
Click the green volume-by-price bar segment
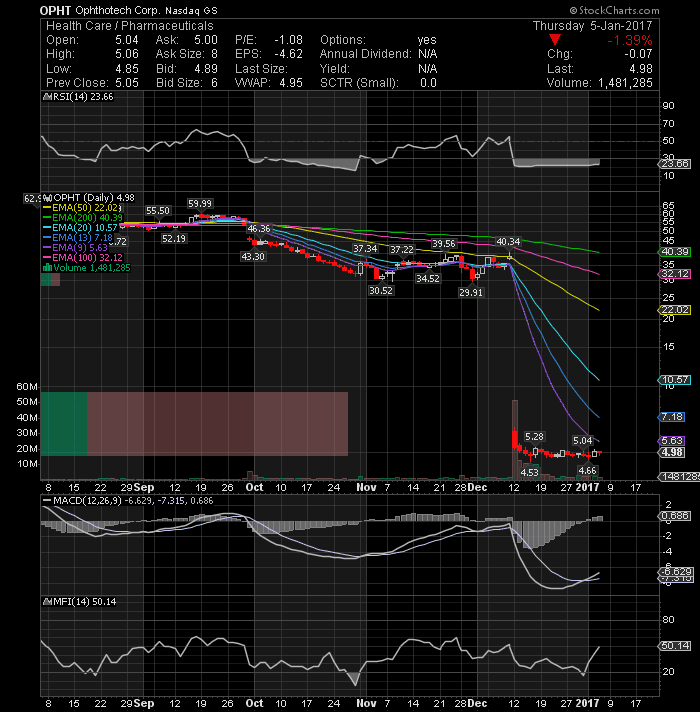64,424
